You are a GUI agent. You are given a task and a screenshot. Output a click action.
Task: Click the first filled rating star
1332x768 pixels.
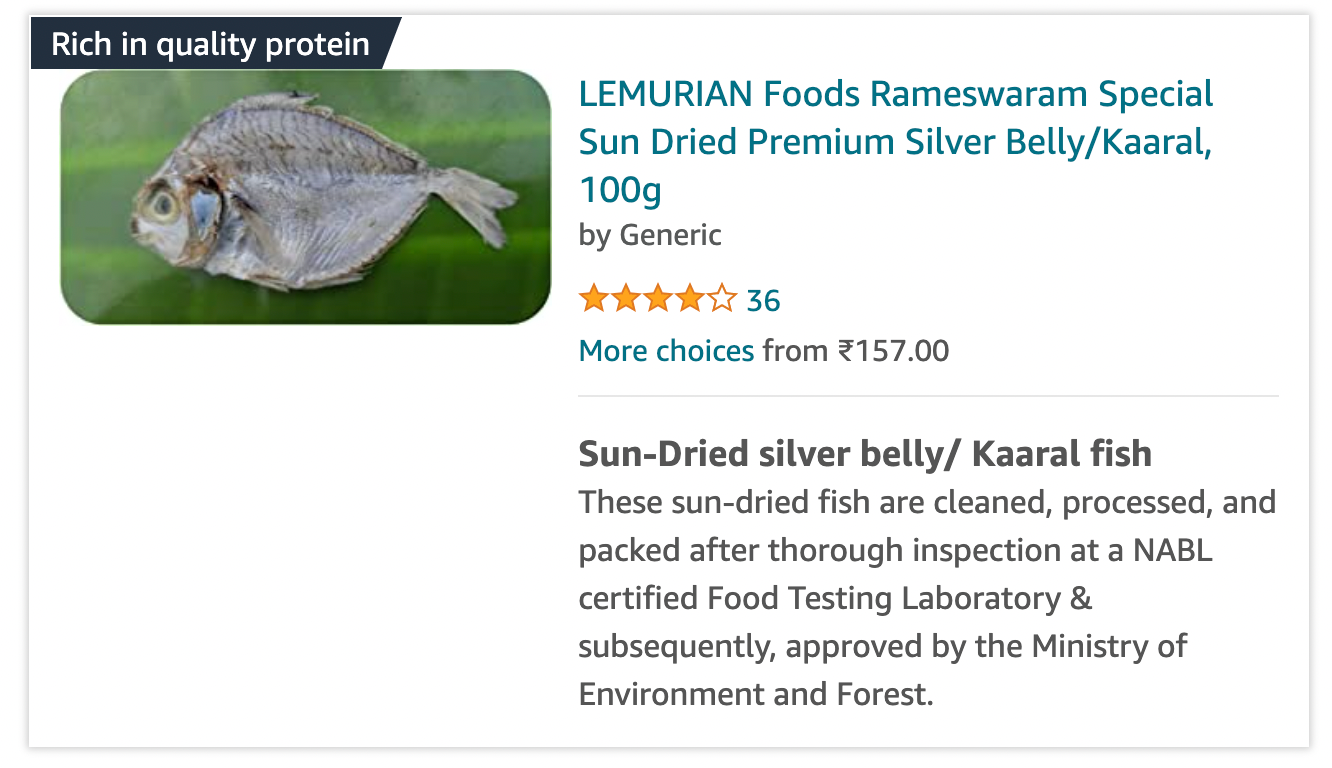(x=593, y=299)
